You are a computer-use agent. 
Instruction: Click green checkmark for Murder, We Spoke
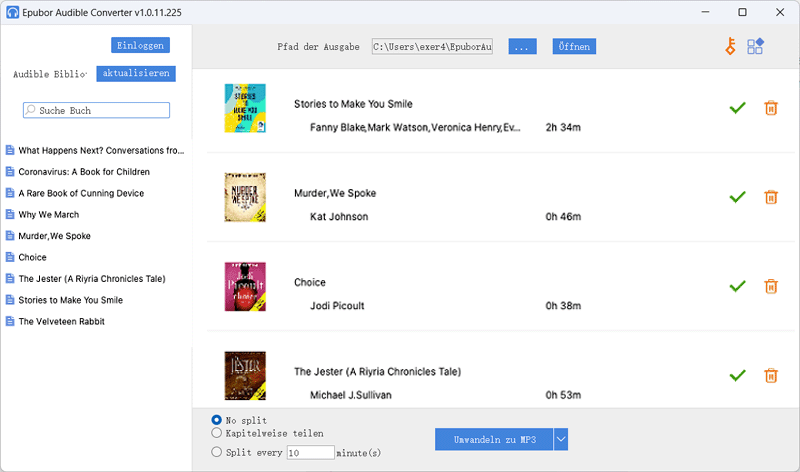coord(738,197)
